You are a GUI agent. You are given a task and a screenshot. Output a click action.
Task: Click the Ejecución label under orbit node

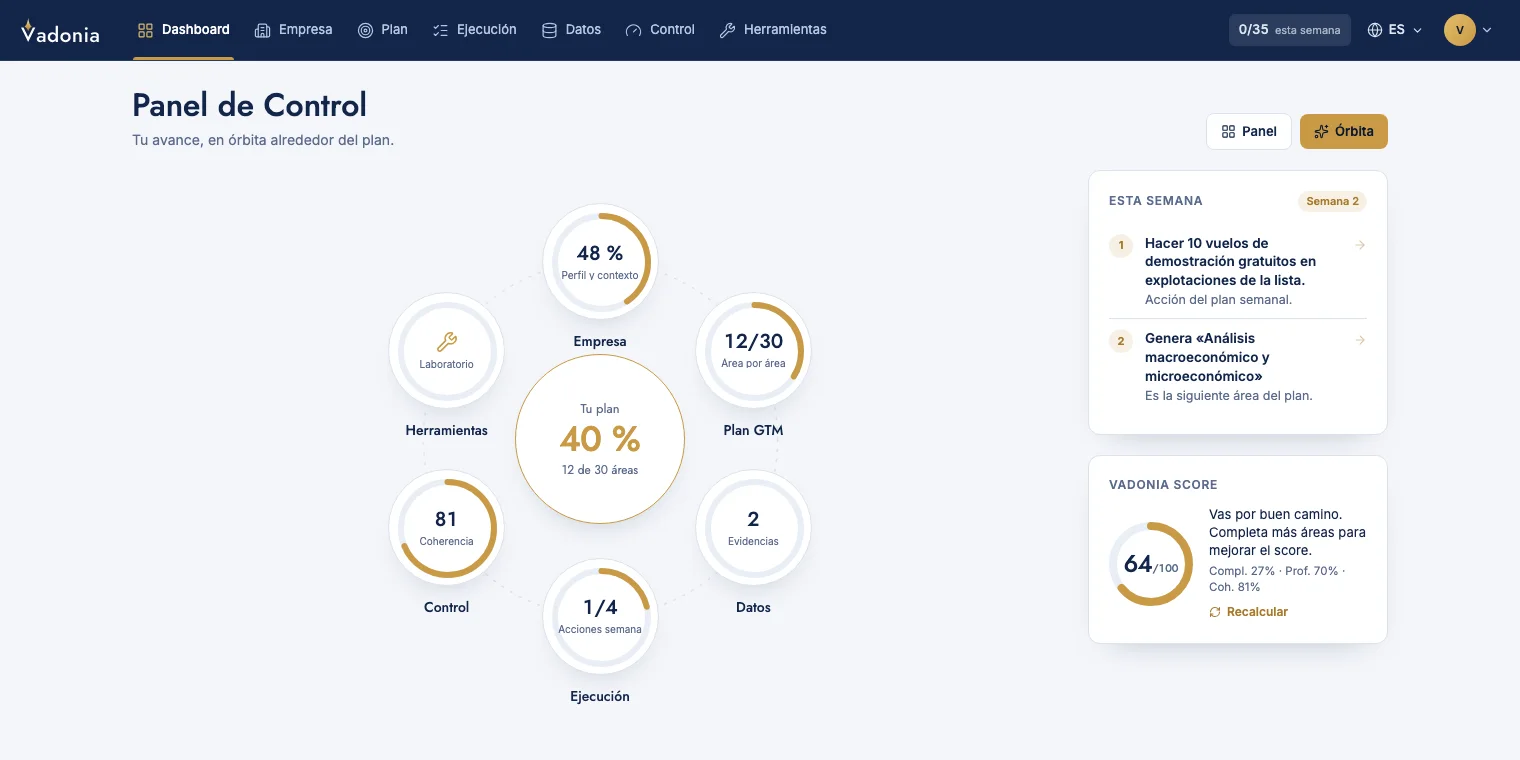tap(600, 697)
